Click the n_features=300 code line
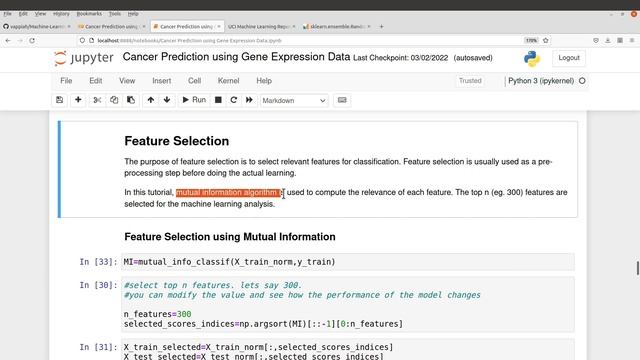The image size is (640, 360). [x=158, y=314]
